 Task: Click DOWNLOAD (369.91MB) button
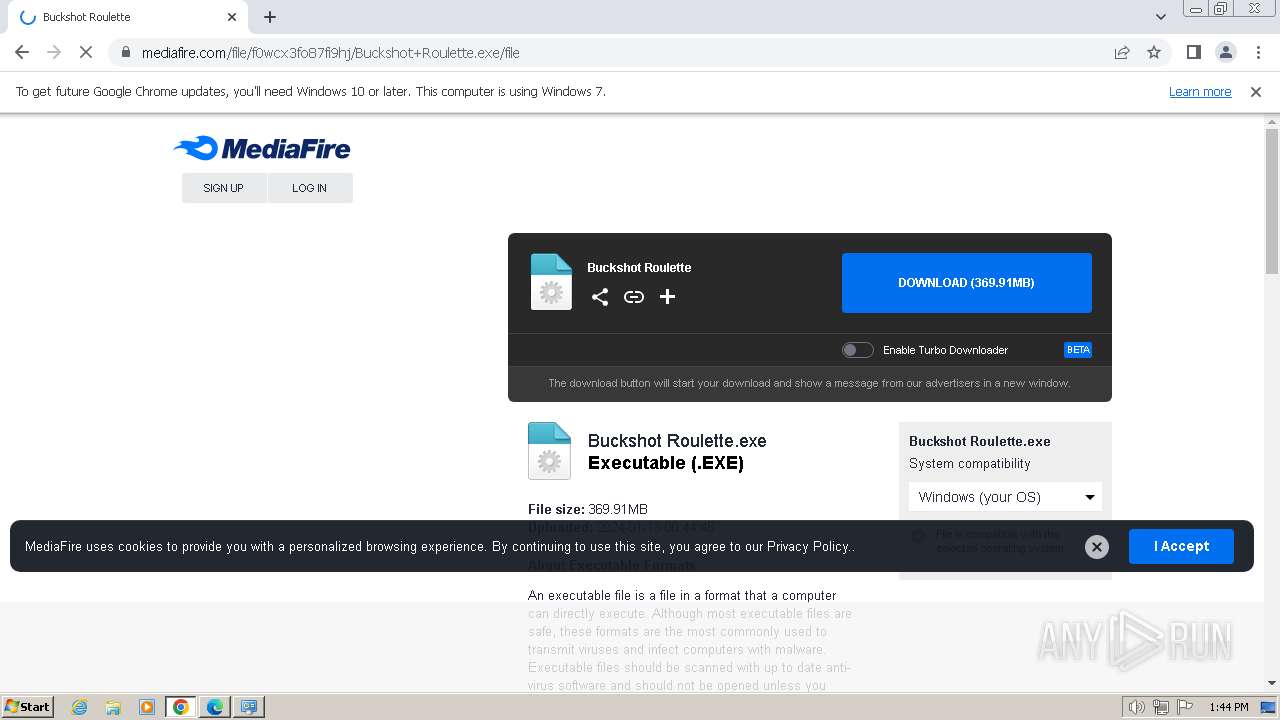tap(966, 283)
